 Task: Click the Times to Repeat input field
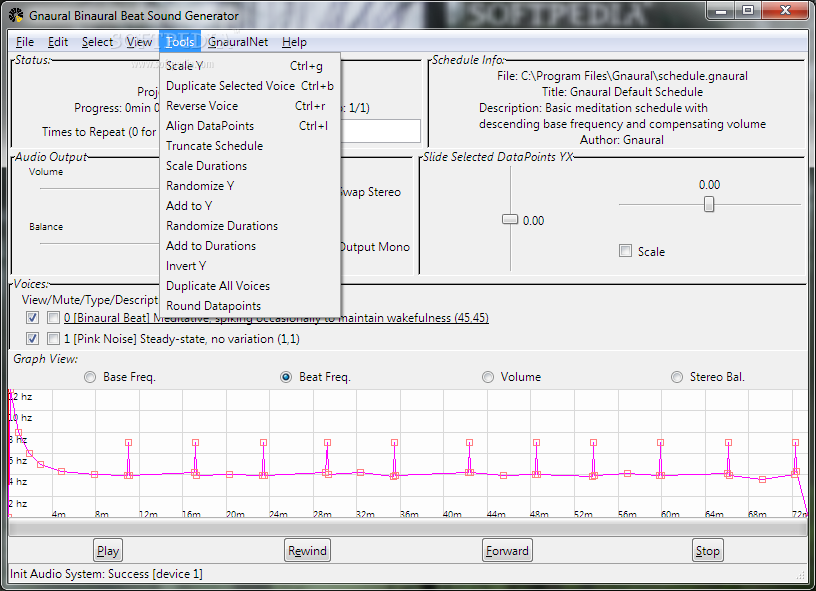coord(380,131)
